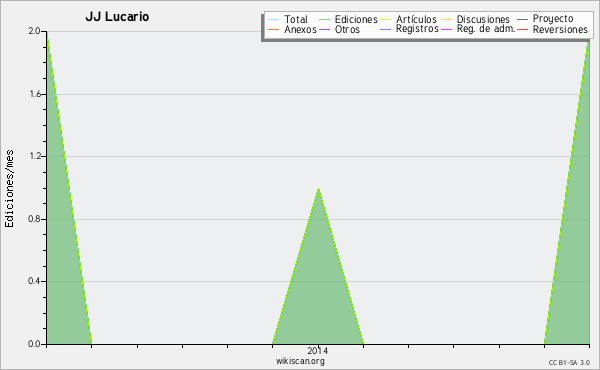Viewport: 600px width, 370px height.
Task: Click the wikiscan.org caption
Action: click(x=300, y=361)
